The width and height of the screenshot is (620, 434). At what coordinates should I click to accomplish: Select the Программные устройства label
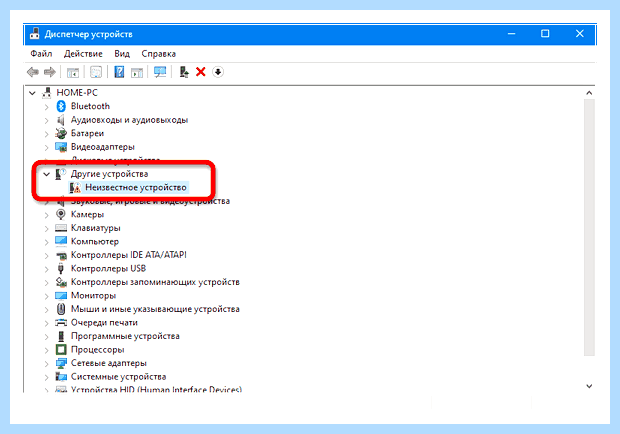tap(125, 336)
